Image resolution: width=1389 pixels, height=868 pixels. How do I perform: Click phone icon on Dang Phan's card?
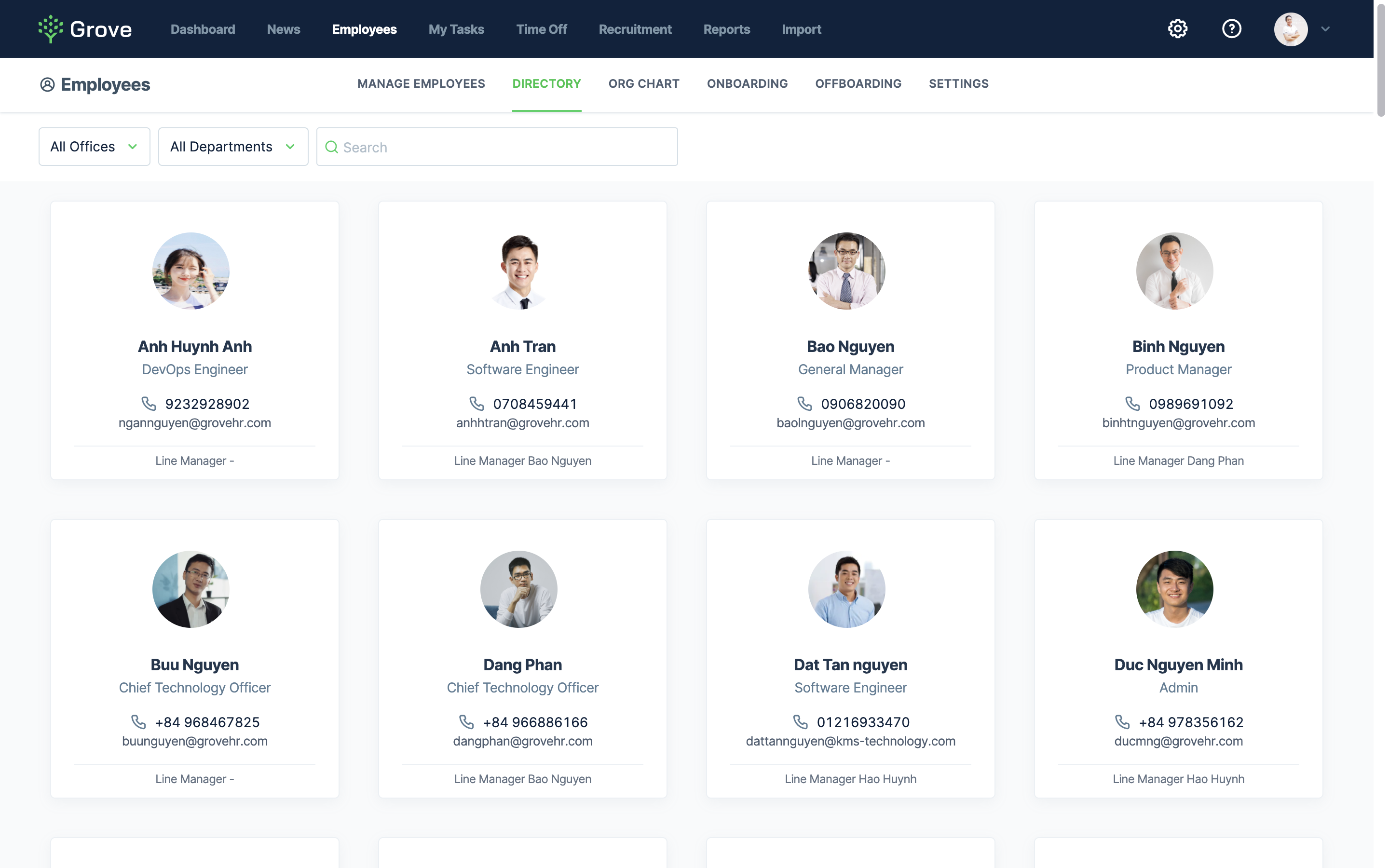click(x=466, y=721)
